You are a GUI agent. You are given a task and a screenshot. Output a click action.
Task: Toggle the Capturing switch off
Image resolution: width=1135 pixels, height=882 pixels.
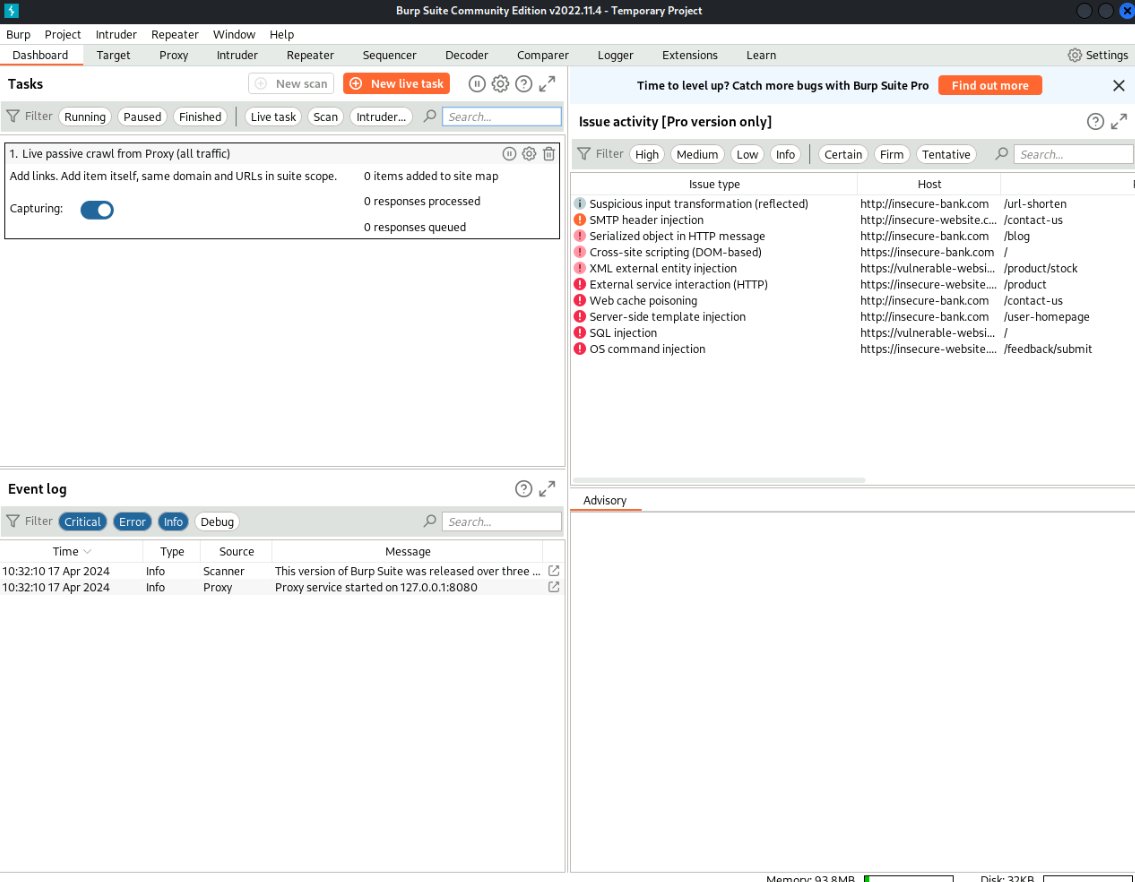pos(97,210)
